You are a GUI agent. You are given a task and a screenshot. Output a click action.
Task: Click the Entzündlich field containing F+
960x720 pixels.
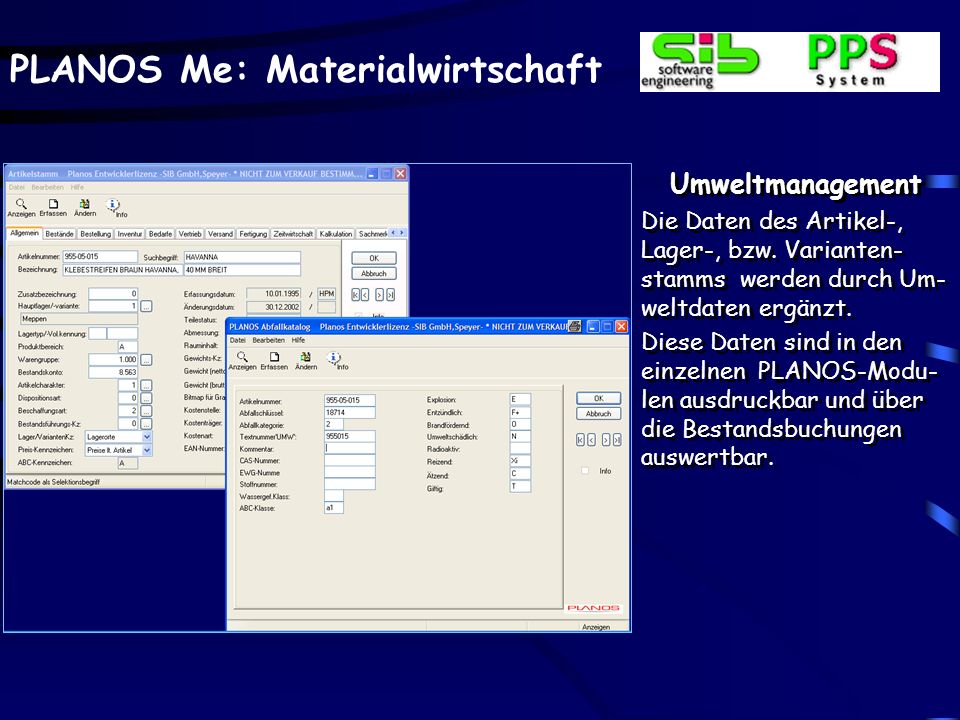[x=520, y=413]
